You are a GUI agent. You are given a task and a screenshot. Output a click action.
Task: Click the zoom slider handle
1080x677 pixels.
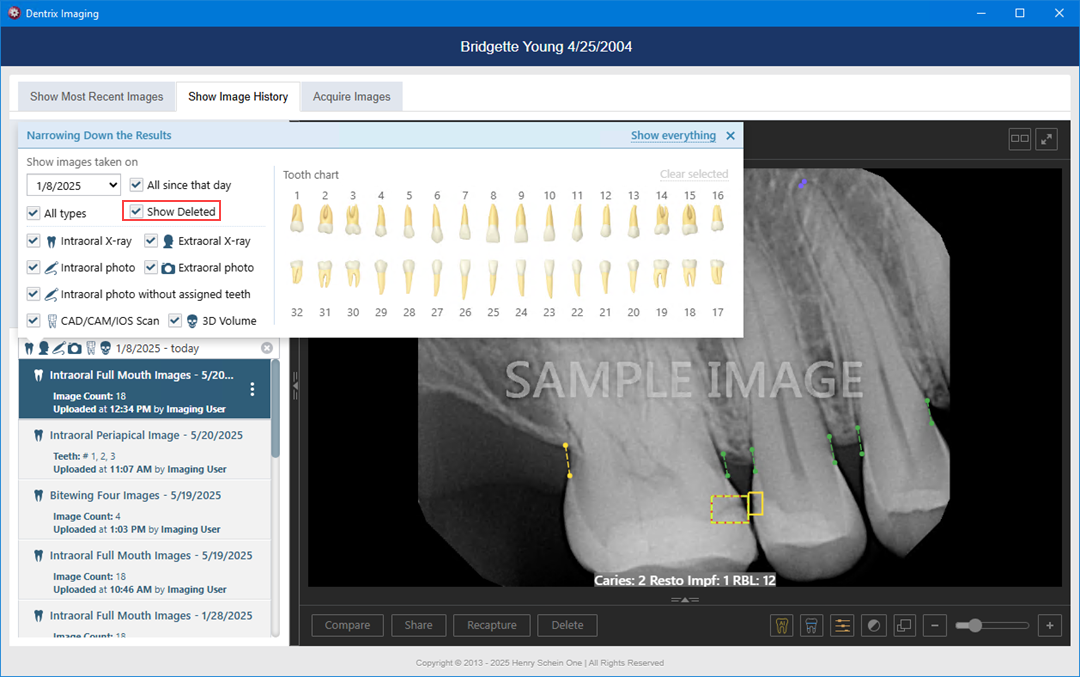(975, 625)
